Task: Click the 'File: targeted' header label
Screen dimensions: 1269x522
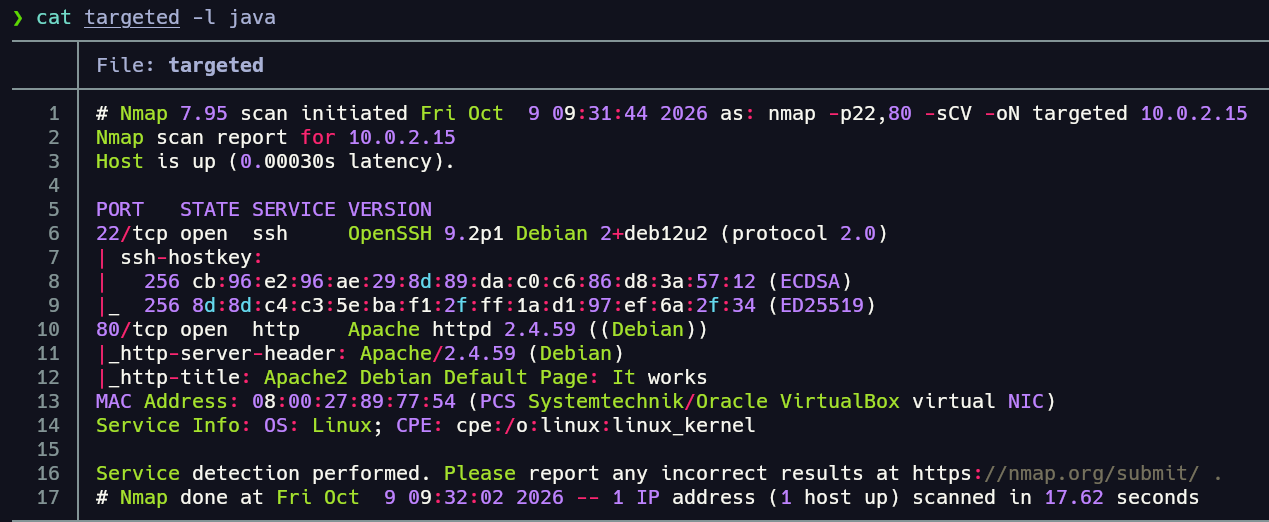Action: [x=180, y=65]
